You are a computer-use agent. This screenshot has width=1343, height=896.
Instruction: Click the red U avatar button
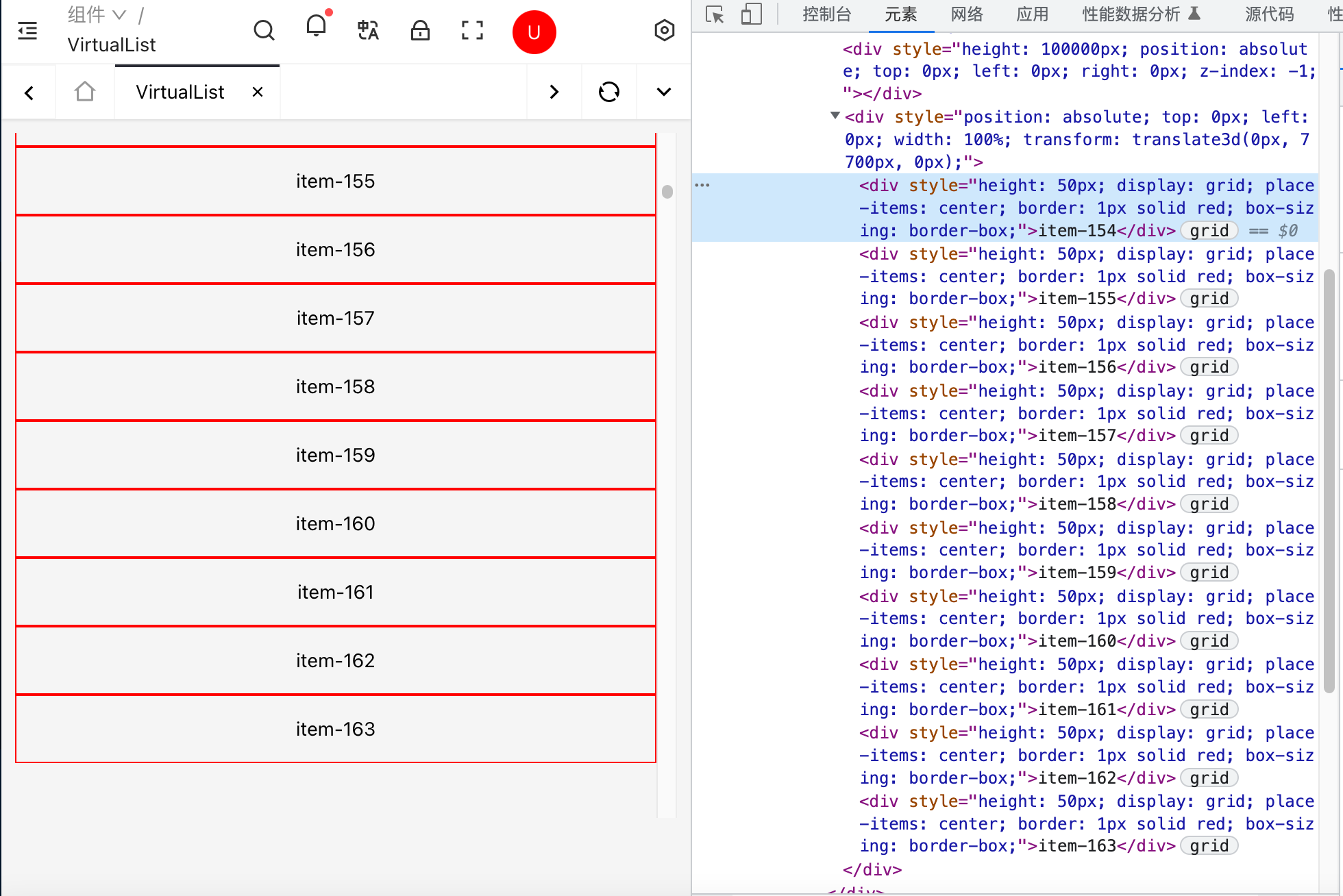[534, 32]
